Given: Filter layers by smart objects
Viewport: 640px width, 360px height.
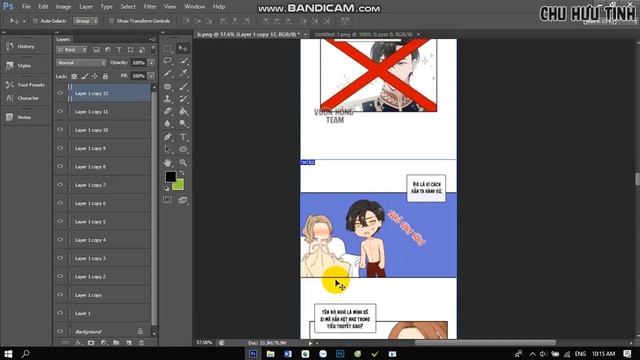Looking at the screenshot, I should (x=142, y=50).
